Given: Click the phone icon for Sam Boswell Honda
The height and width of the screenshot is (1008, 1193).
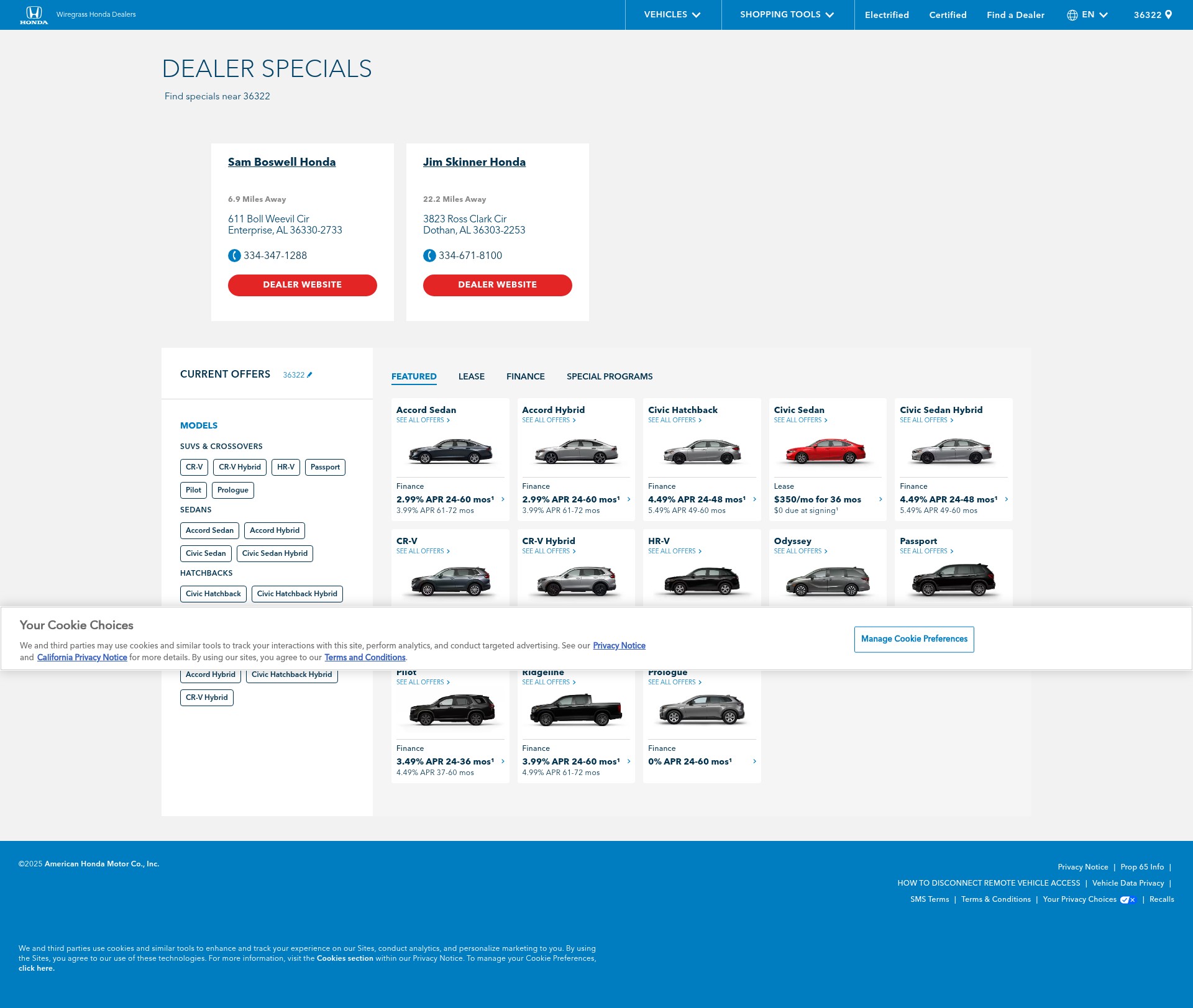Looking at the screenshot, I should 234,256.
